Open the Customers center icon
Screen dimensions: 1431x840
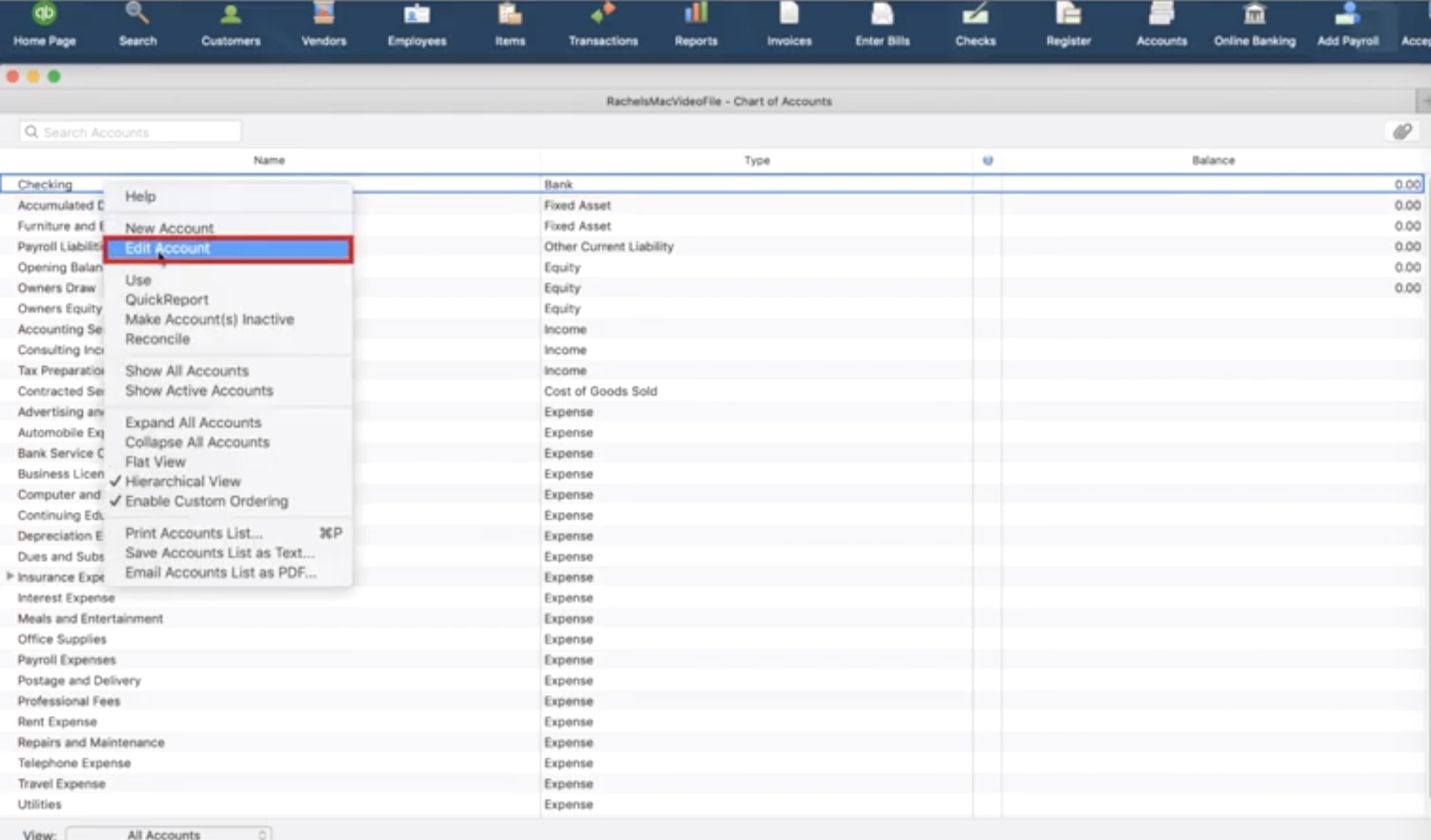tap(230, 26)
